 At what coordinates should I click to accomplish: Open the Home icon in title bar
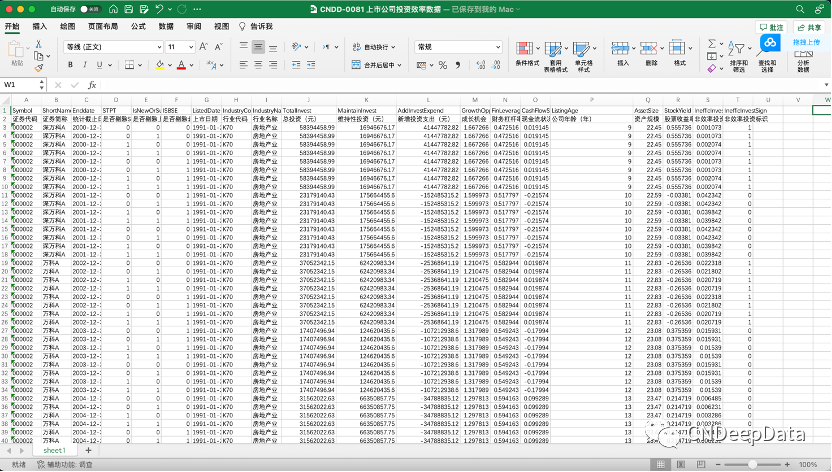pos(114,9)
